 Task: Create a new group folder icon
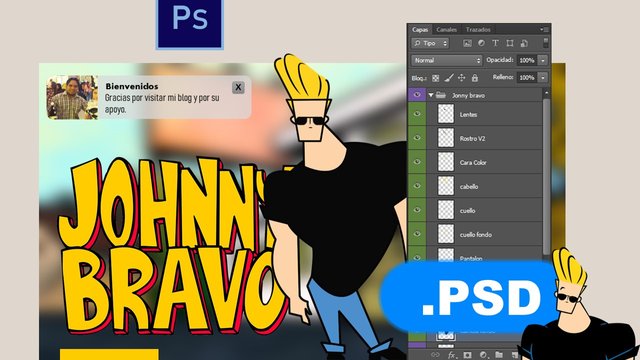(499, 355)
